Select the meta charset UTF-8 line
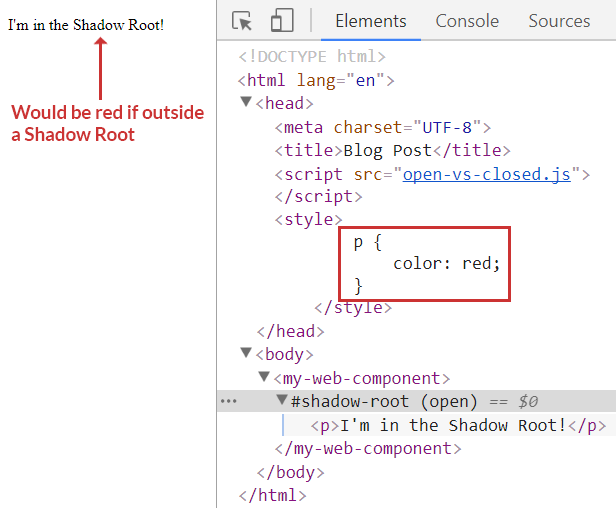 [x=384, y=127]
